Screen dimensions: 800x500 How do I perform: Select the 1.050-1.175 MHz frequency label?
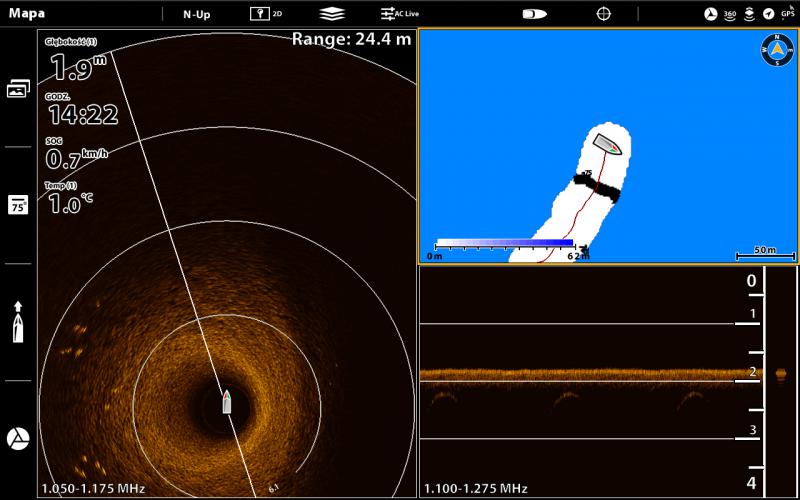pos(93,488)
